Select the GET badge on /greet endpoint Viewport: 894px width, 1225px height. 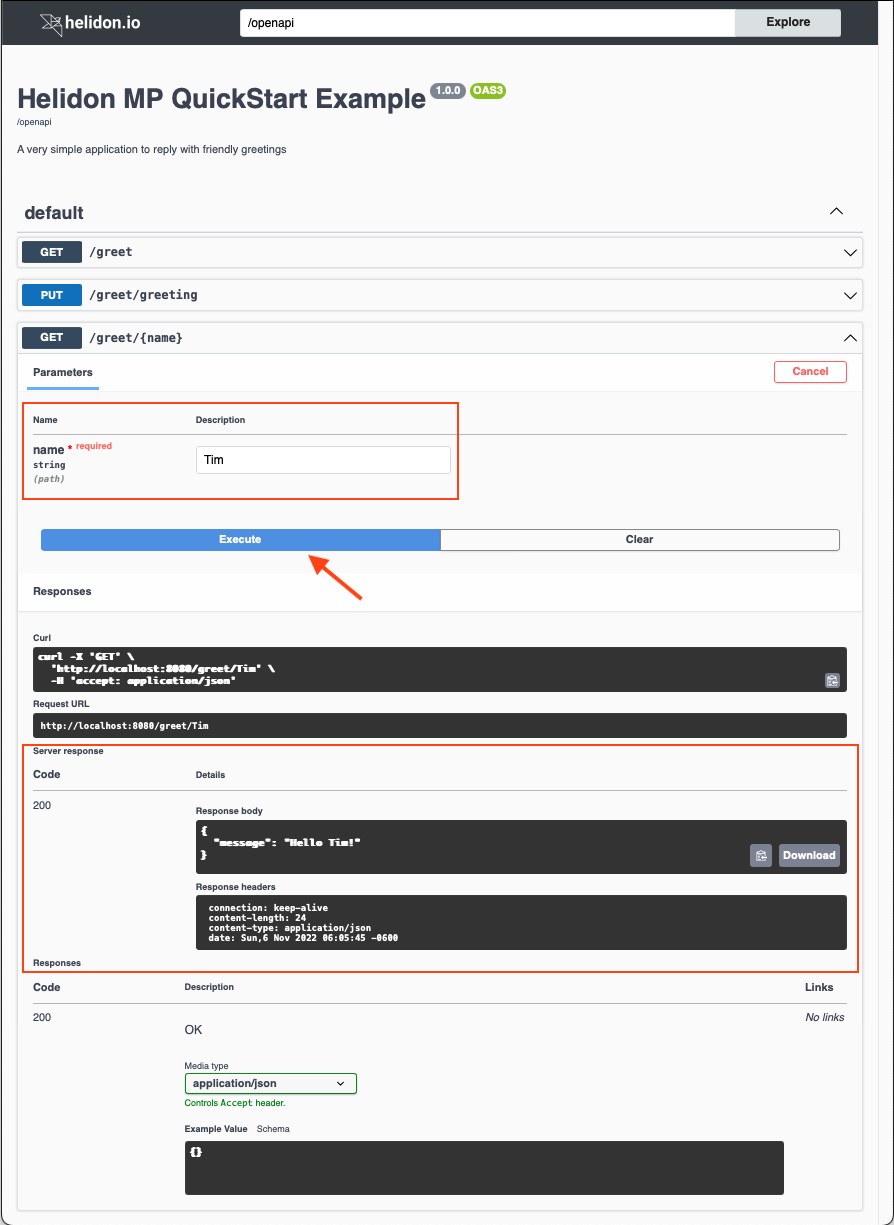pyautogui.click(x=51, y=252)
